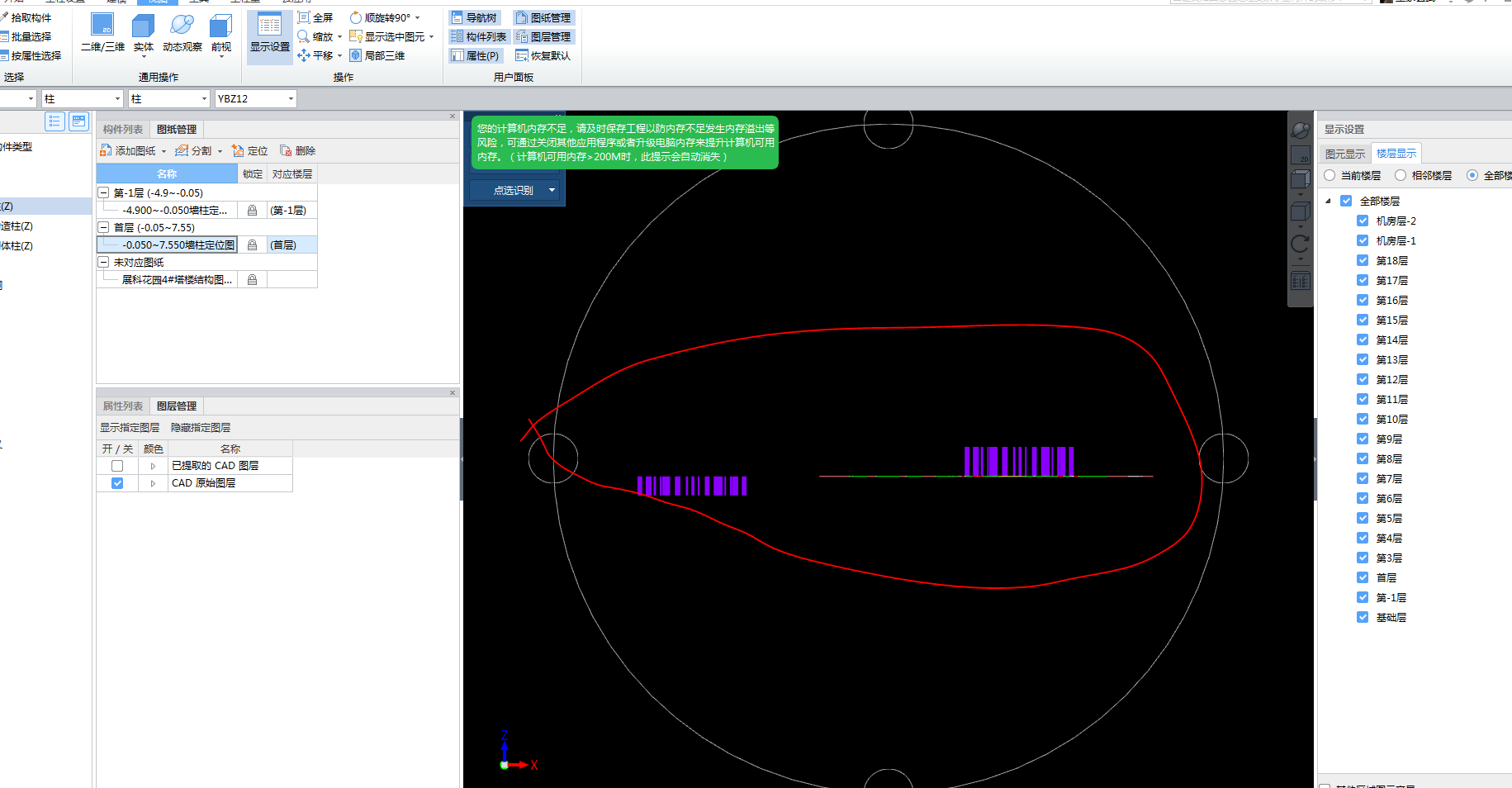Uncheck 基础层 floor checkbox
The height and width of the screenshot is (788, 1512).
[1363, 617]
